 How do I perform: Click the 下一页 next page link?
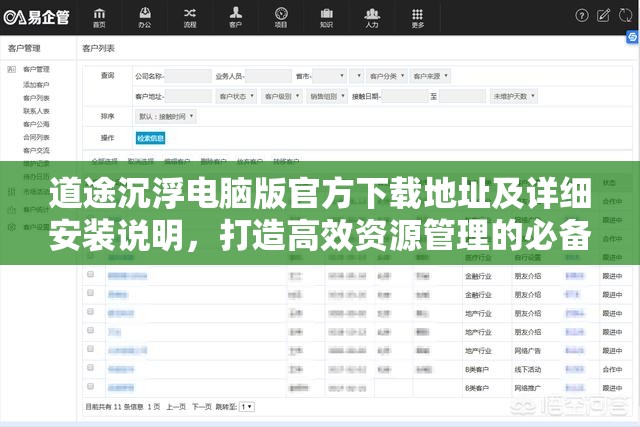pos(202,407)
